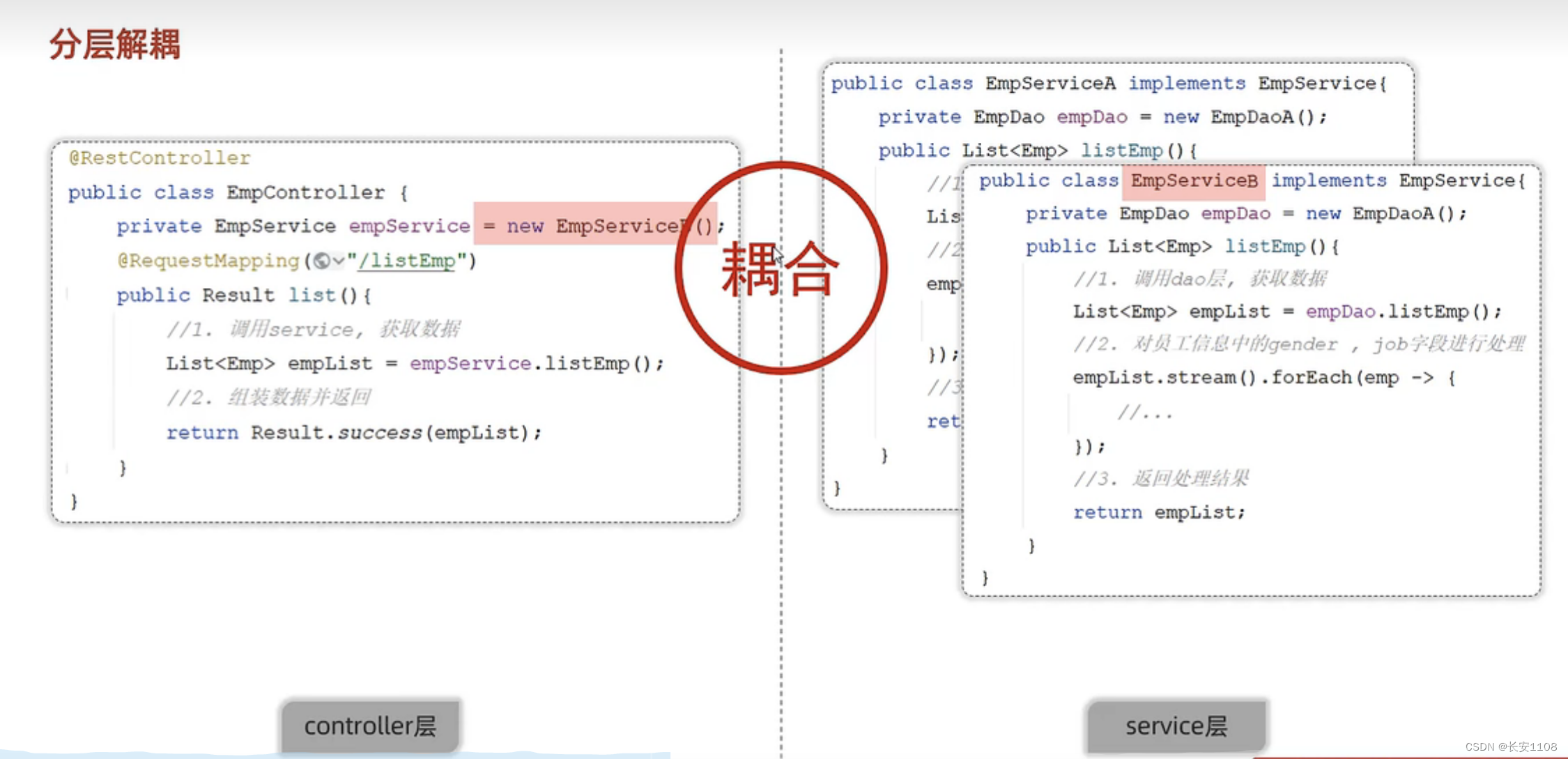The image size is (1568, 759).
Task: Click the highlighted 'new EmpService' code
Action: (595, 224)
